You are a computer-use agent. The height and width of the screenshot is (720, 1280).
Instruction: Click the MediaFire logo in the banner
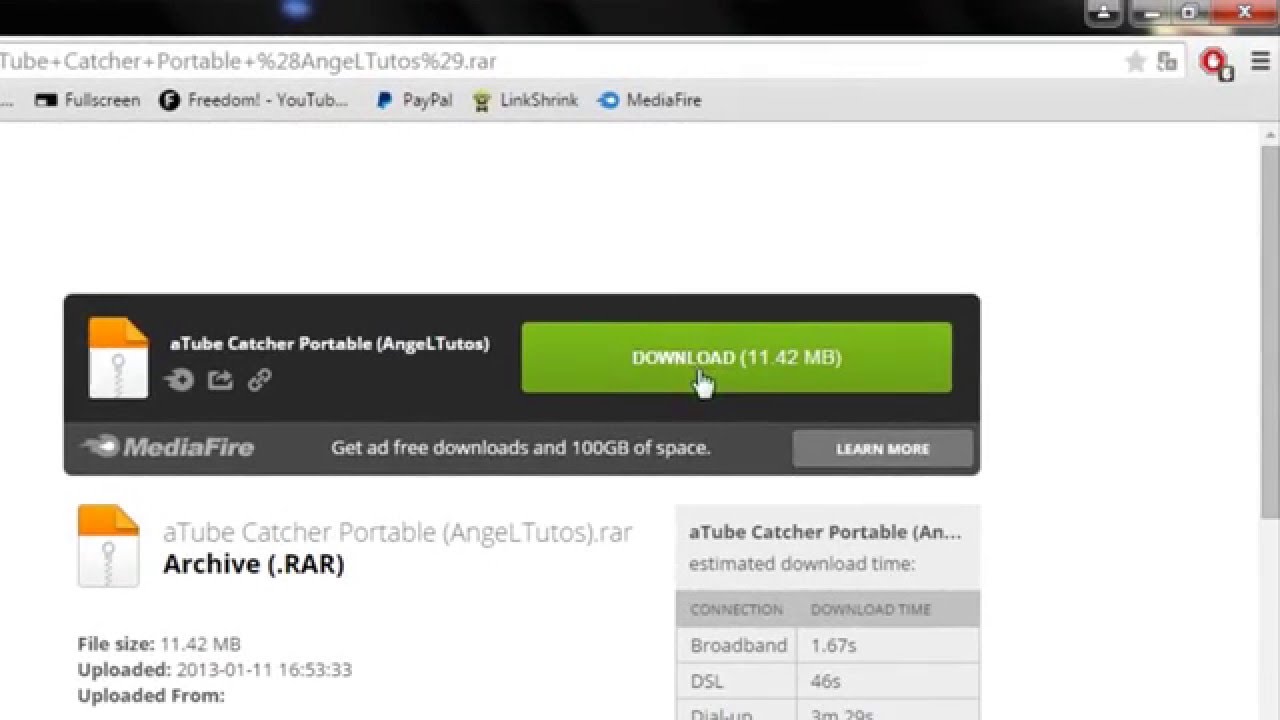167,447
